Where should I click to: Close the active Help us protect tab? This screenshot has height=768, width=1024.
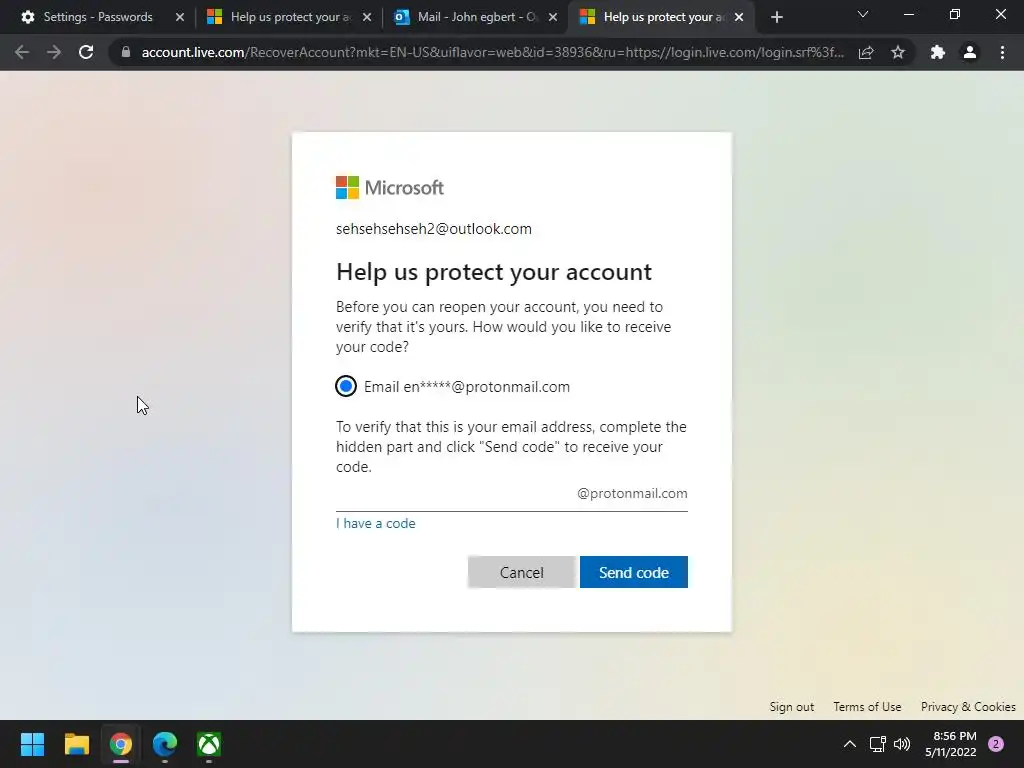pos(739,17)
